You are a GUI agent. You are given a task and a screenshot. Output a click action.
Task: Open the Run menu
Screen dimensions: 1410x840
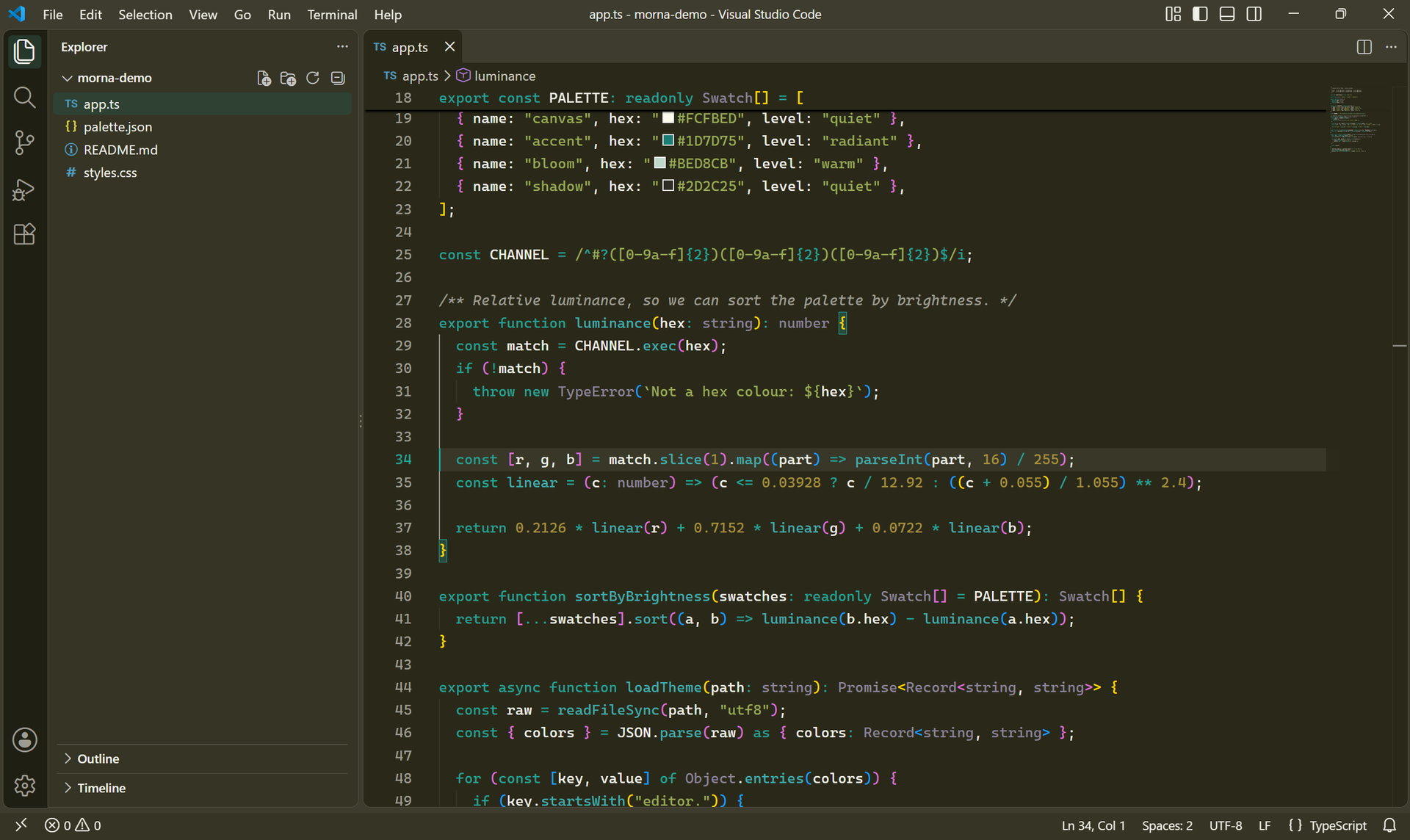pyautogui.click(x=279, y=14)
